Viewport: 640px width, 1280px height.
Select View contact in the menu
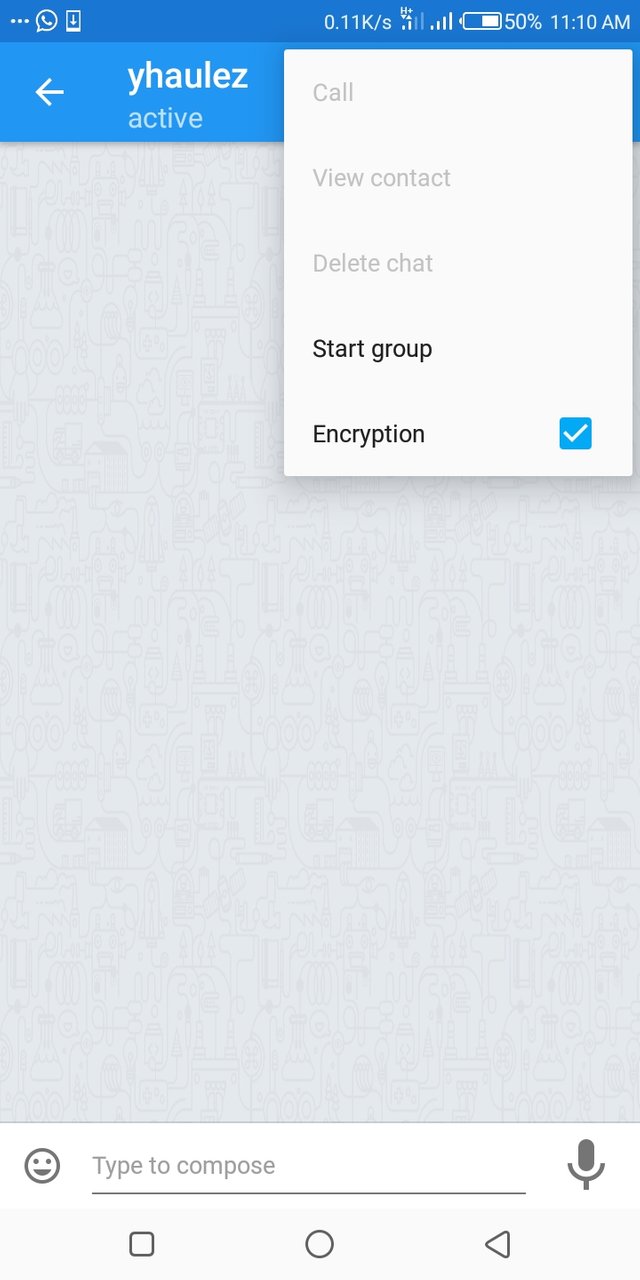[382, 178]
